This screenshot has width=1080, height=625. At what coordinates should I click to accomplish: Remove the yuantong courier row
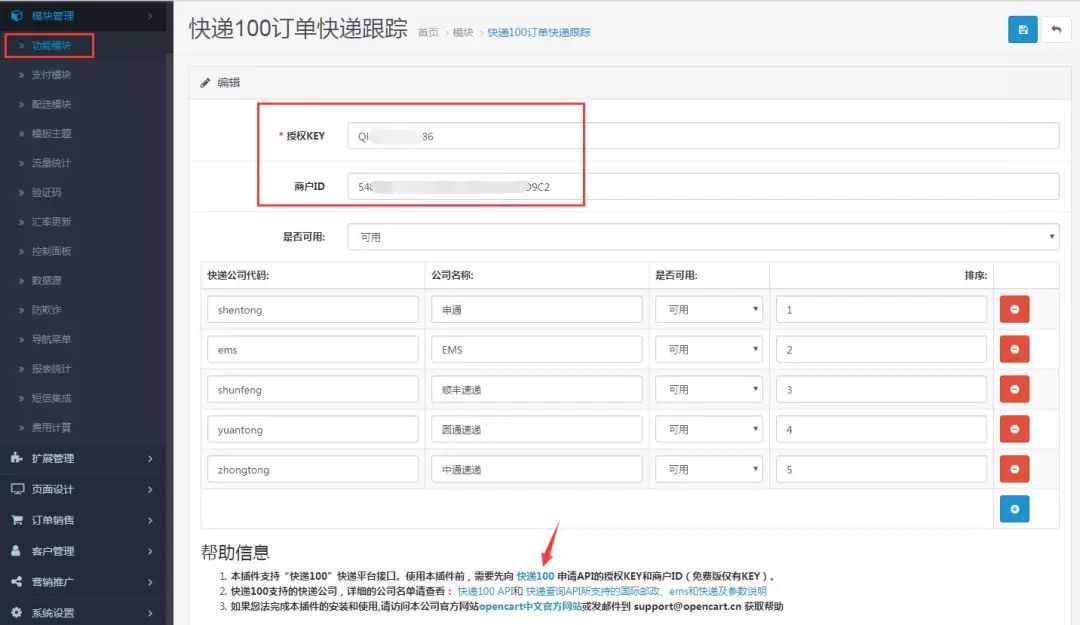[1015, 429]
